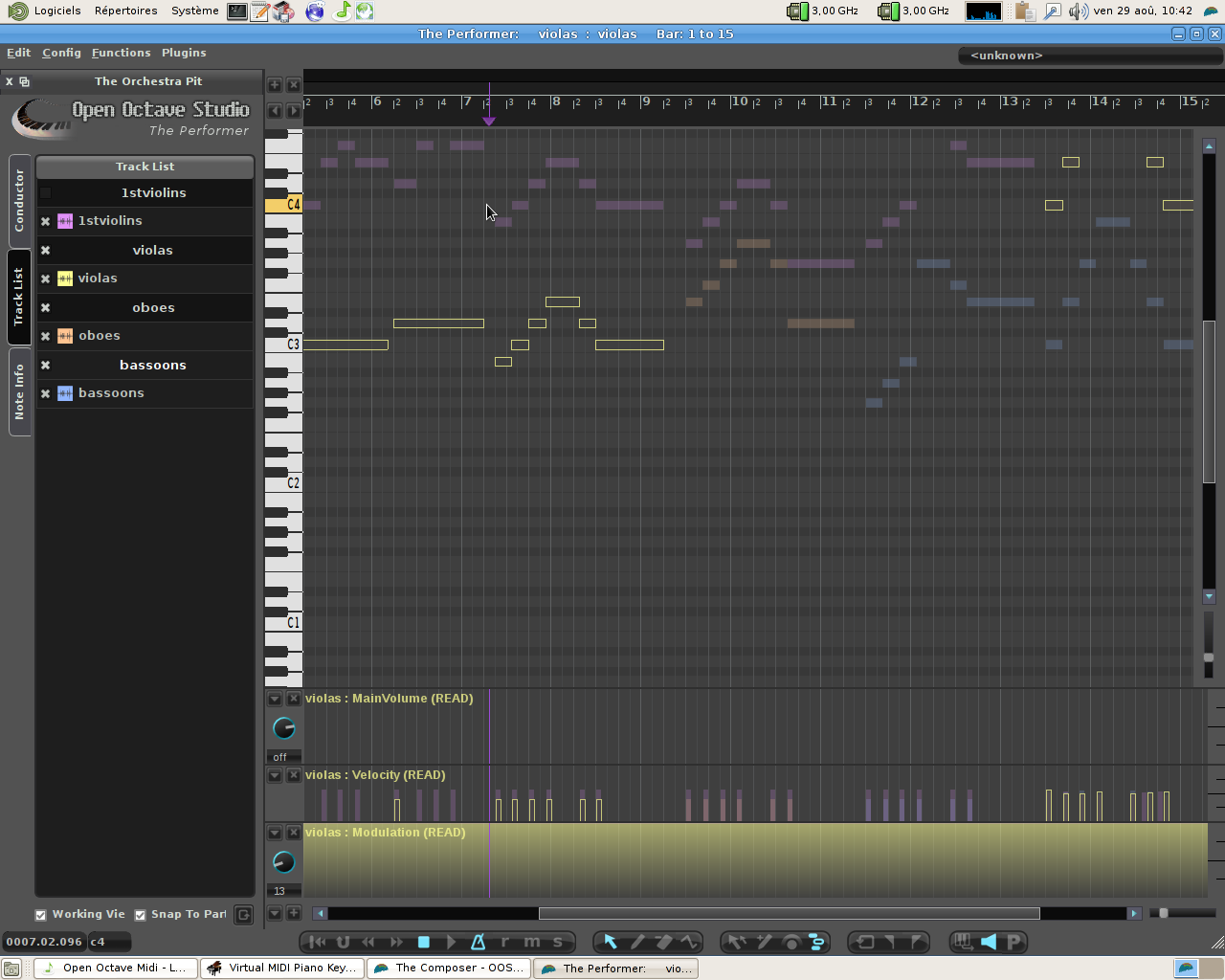This screenshot has height=980, width=1225.
Task: Close the Velocity controller lane
Action: pos(294,775)
